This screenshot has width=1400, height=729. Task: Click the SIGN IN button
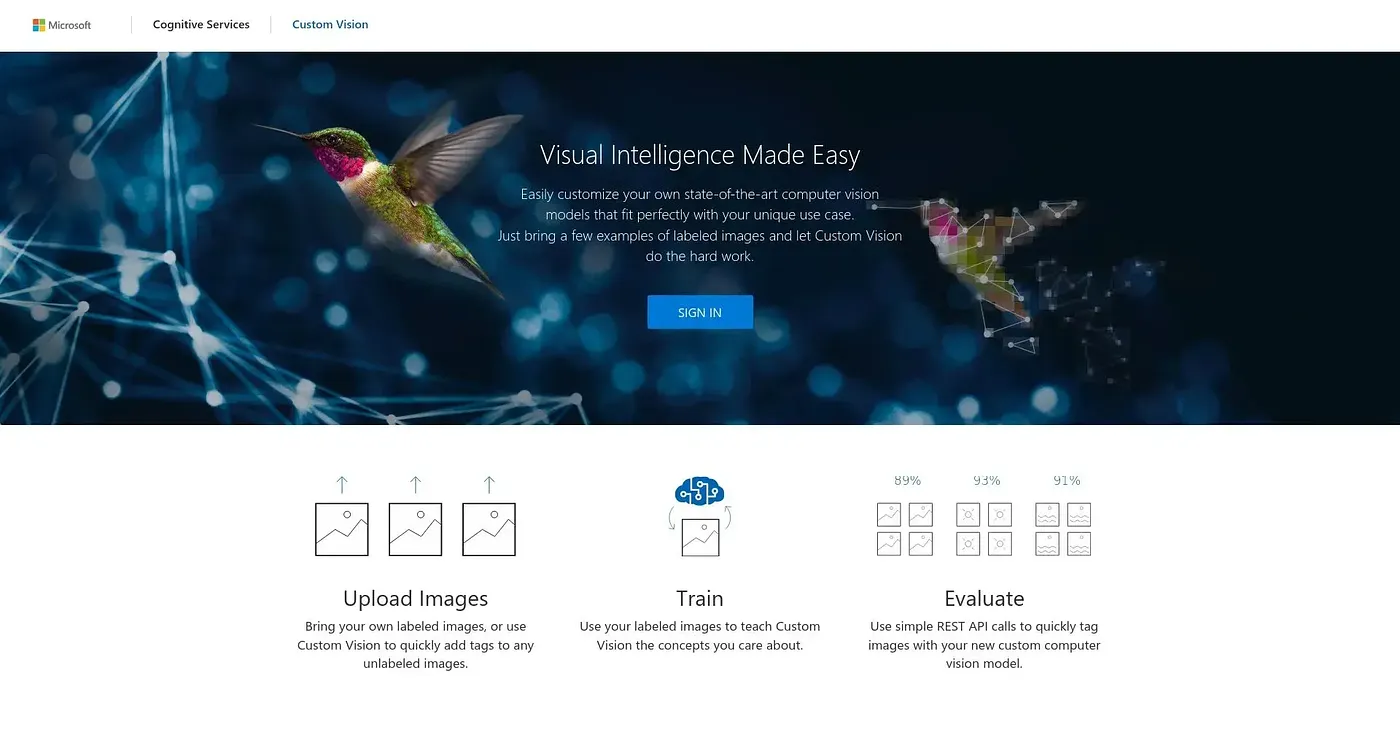tap(700, 312)
